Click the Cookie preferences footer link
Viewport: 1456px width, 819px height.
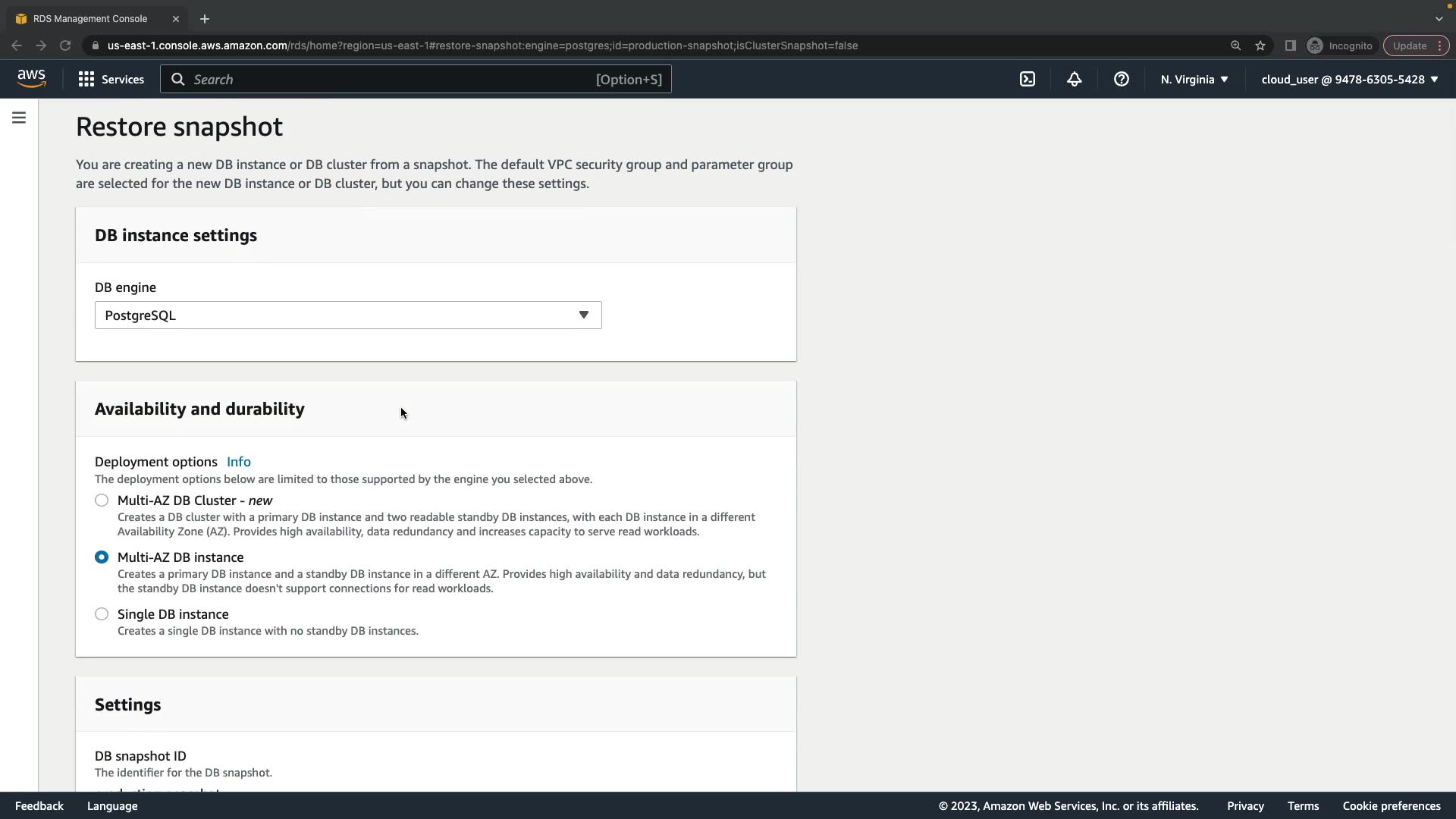[x=1391, y=806]
